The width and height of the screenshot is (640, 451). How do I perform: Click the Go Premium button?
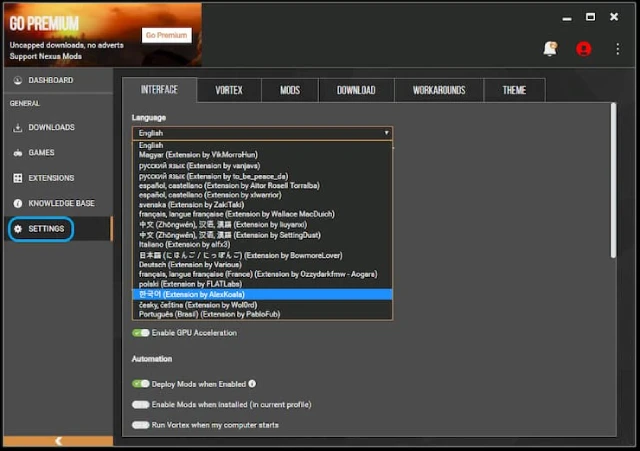point(167,35)
